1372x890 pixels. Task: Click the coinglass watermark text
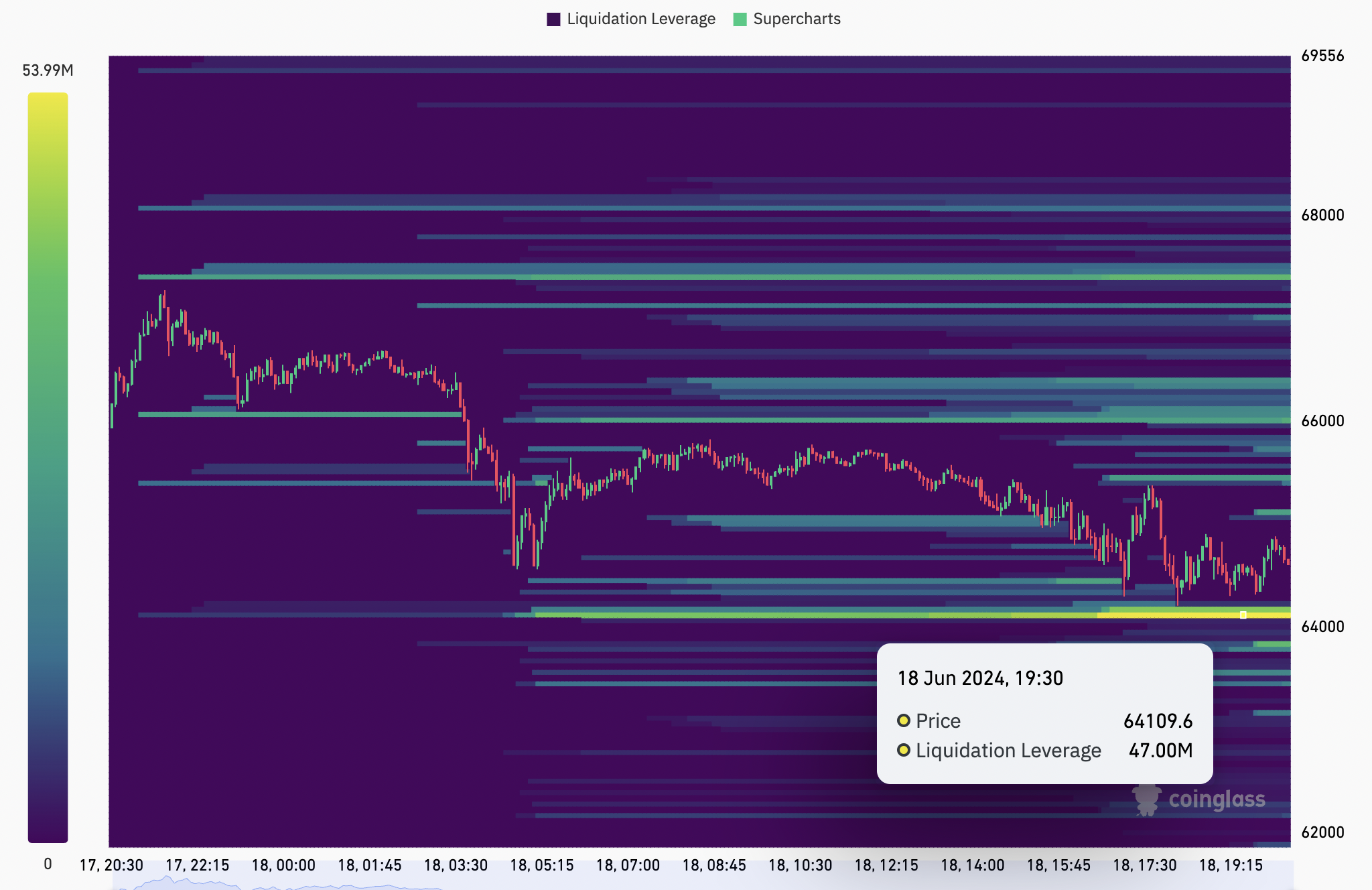(1217, 799)
